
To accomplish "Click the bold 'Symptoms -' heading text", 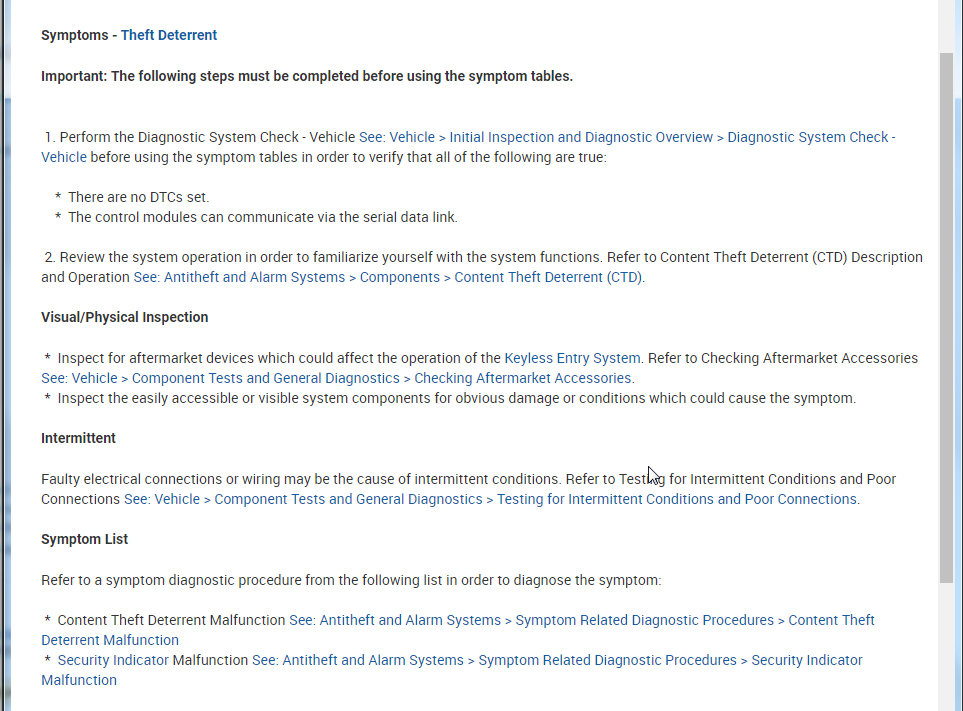I will pyautogui.click(x=78, y=35).
